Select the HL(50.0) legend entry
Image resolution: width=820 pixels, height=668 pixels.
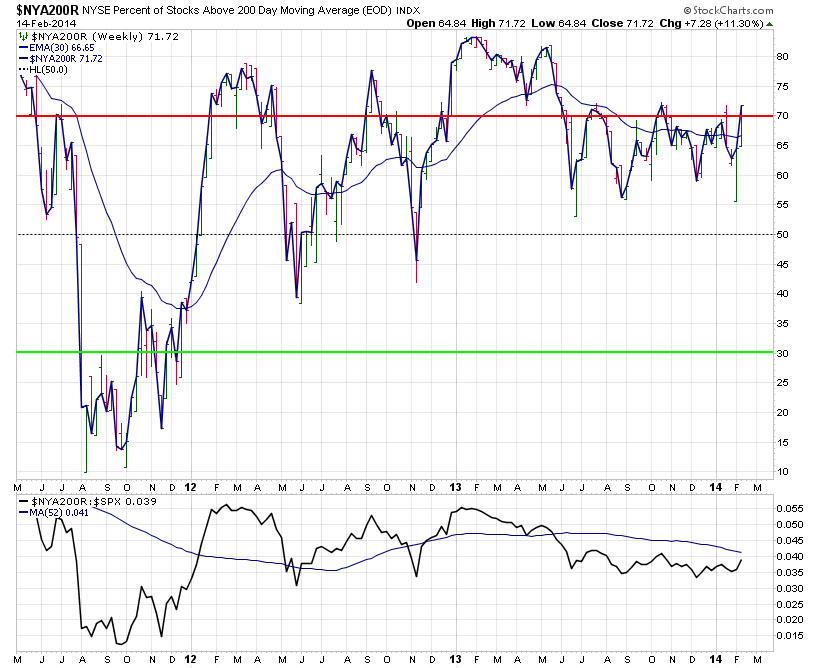pos(43,70)
